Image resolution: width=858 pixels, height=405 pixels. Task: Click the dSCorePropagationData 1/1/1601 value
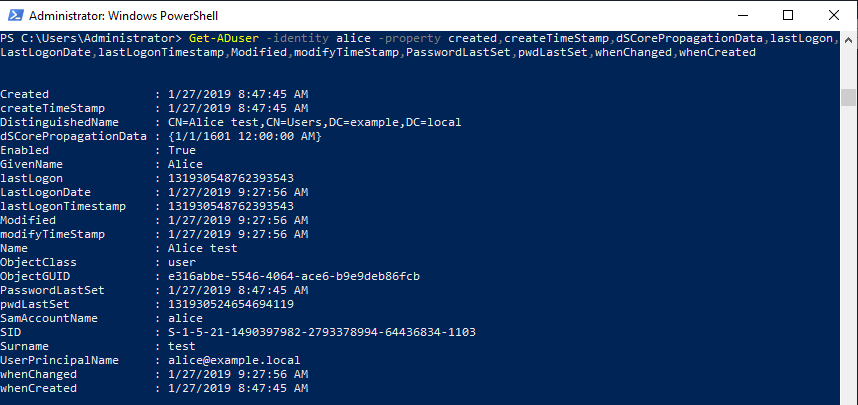(x=245, y=136)
